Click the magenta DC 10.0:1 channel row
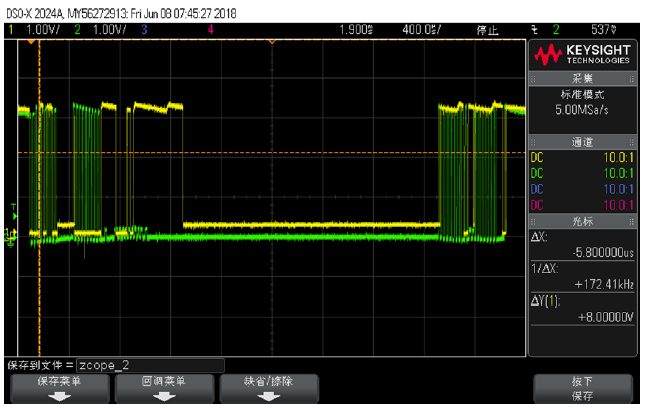The width and height of the screenshot is (646, 408). coord(582,205)
